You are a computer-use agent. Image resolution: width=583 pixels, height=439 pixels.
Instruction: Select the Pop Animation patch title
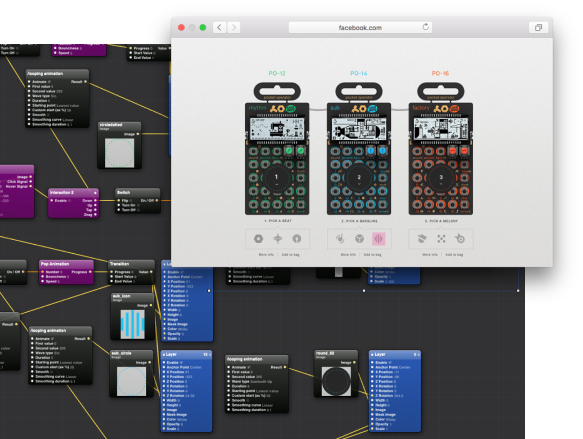(55, 264)
